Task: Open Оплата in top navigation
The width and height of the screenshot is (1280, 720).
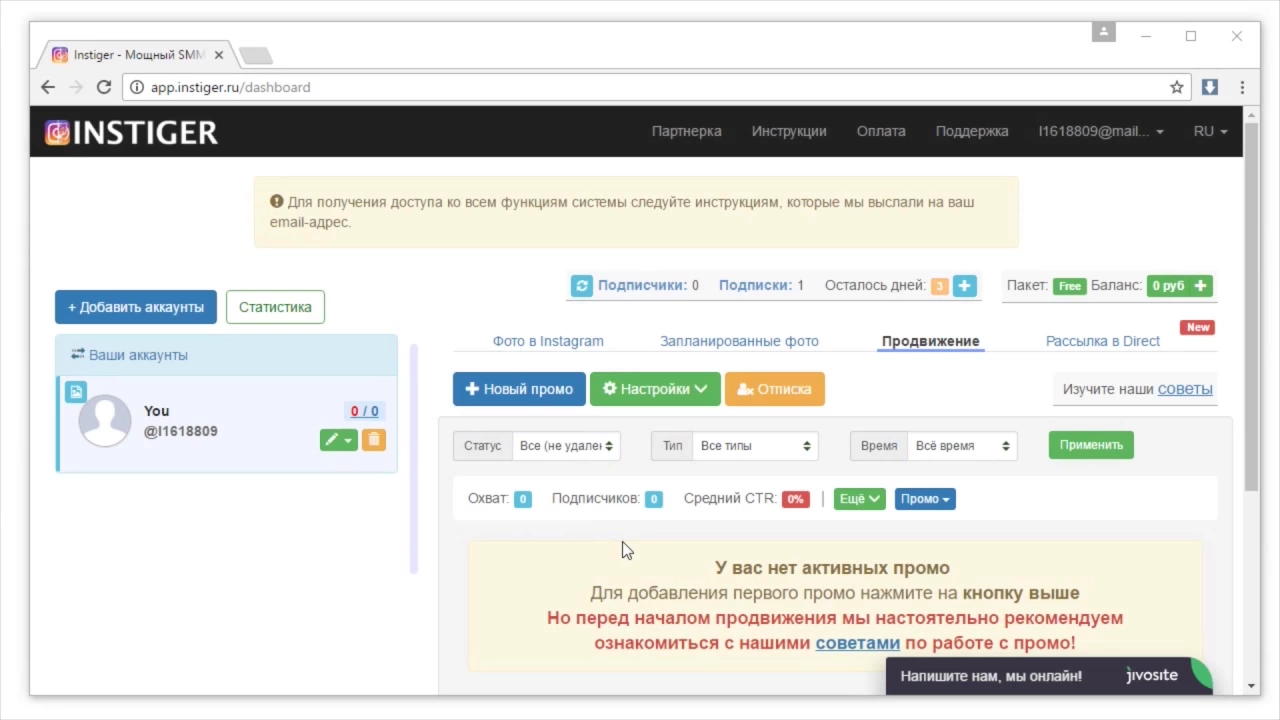Action: pos(881,131)
